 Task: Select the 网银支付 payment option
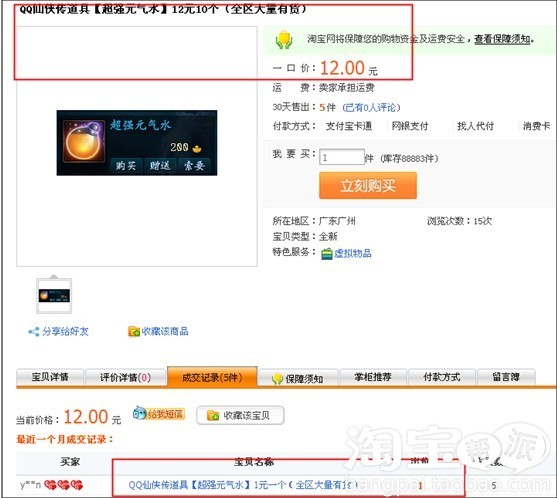[410, 126]
